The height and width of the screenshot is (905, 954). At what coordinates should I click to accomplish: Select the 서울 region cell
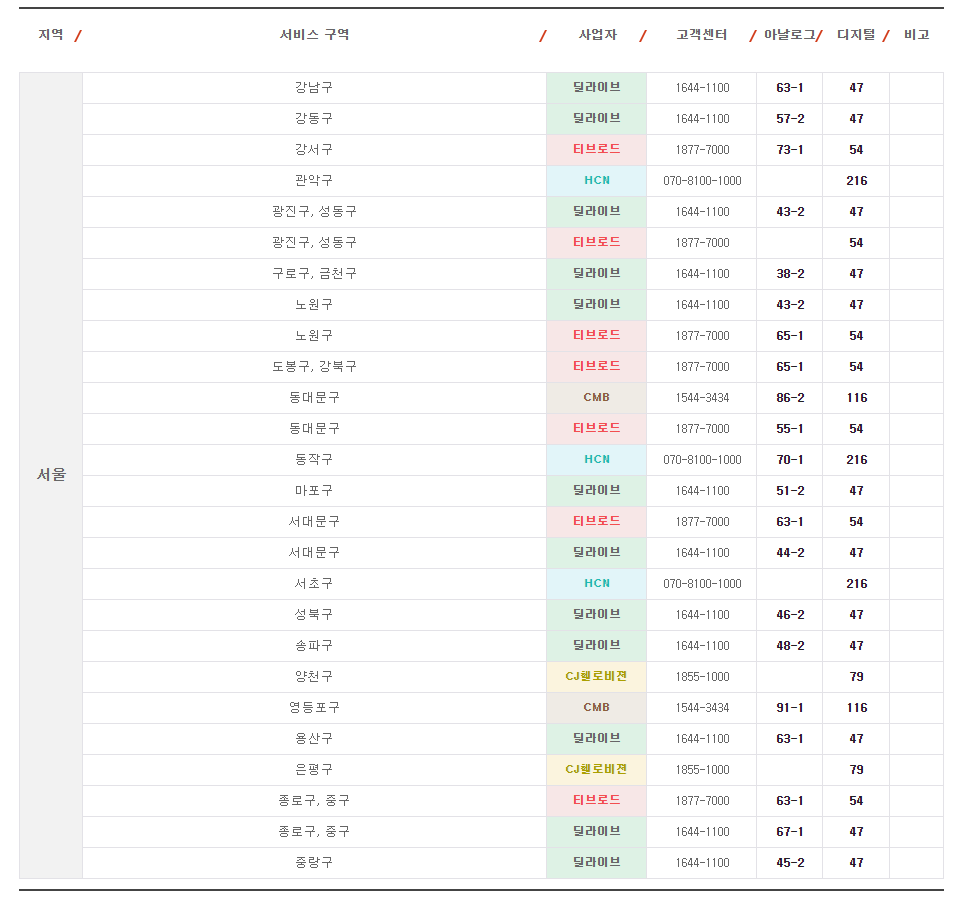point(51,475)
